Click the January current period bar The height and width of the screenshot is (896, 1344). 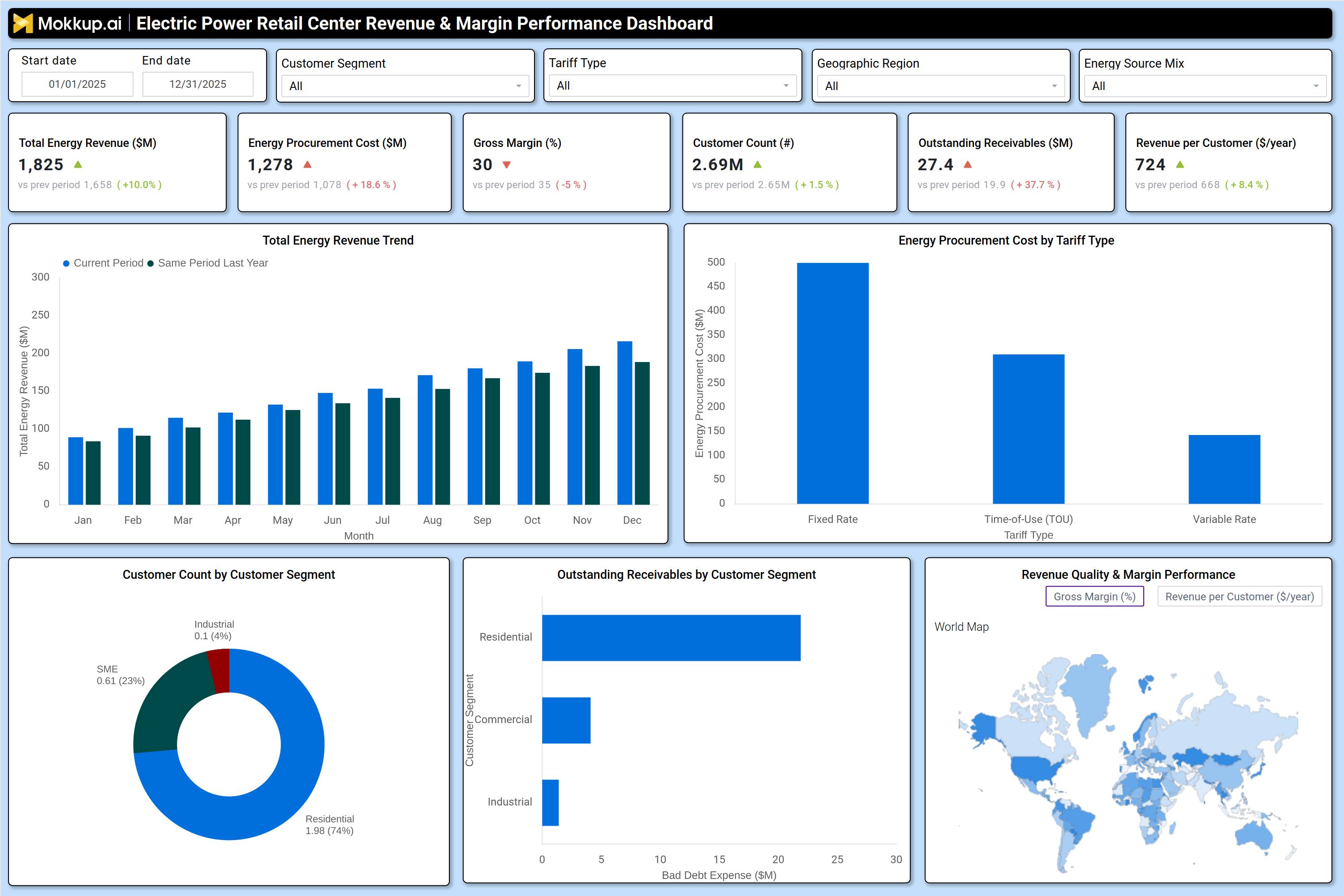click(x=75, y=471)
